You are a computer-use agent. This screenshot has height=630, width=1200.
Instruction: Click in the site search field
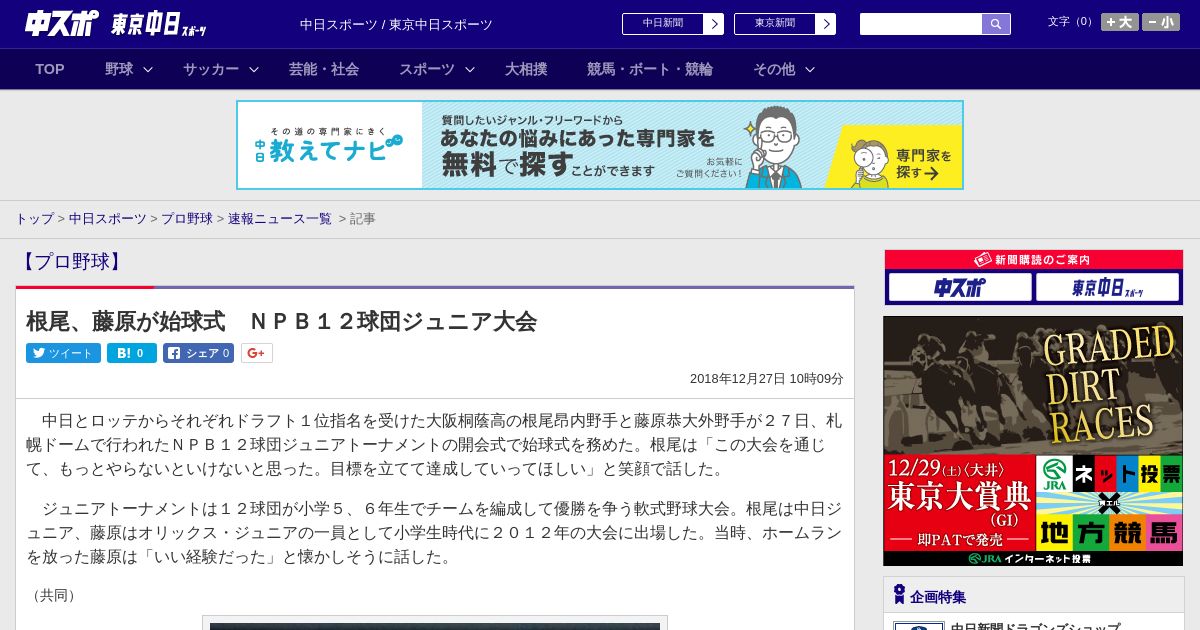(x=921, y=24)
